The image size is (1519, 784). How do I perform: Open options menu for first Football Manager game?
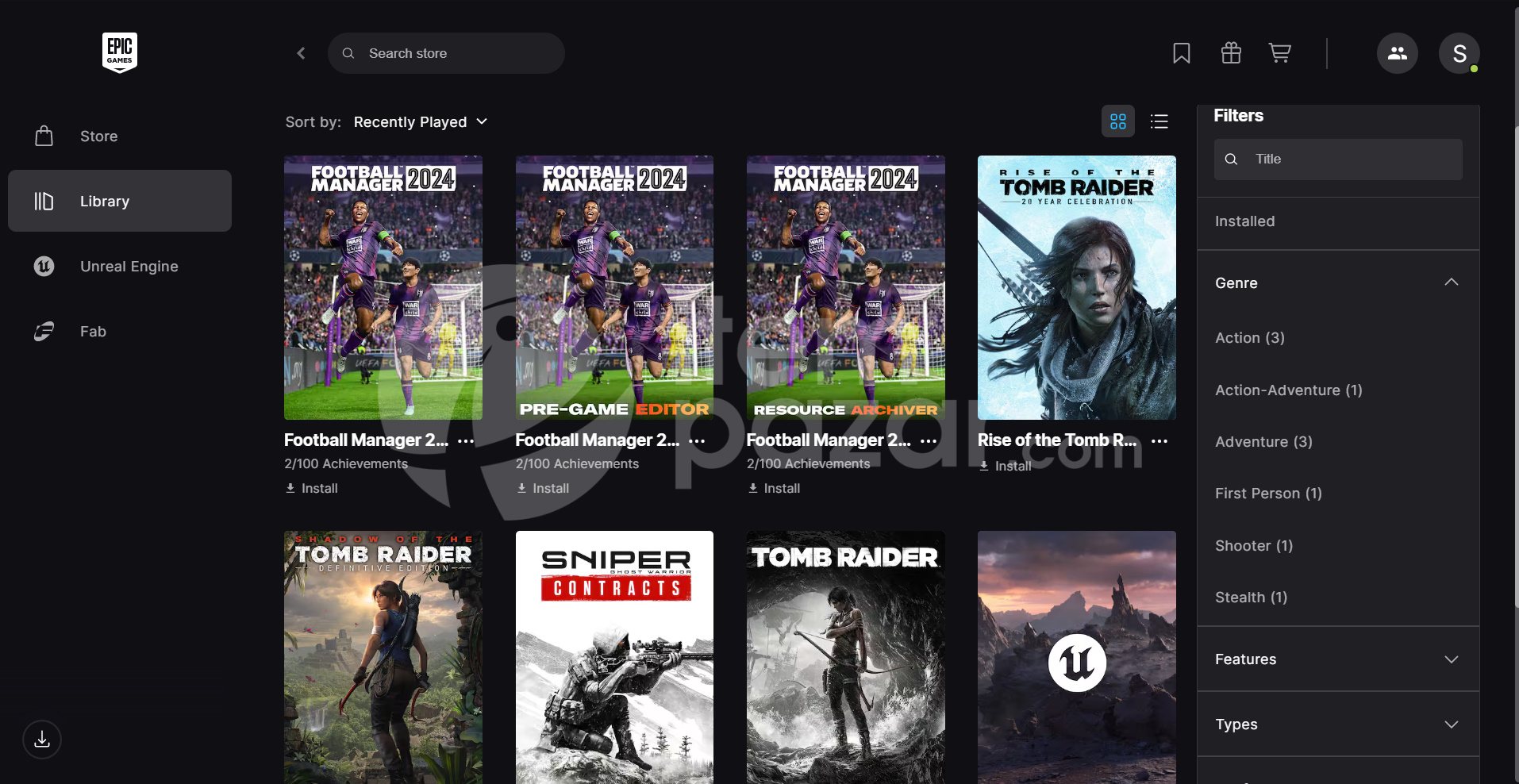pyautogui.click(x=466, y=440)
